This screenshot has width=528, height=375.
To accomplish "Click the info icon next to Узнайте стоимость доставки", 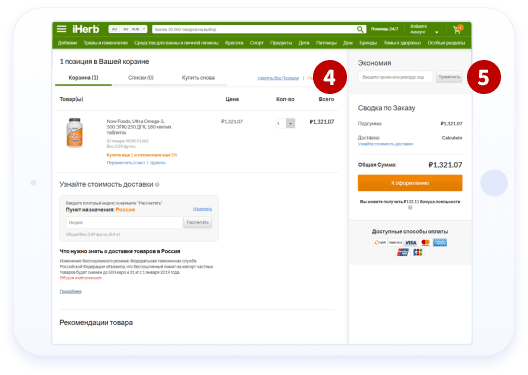I will pyautogui.click(x=157, y=184).
